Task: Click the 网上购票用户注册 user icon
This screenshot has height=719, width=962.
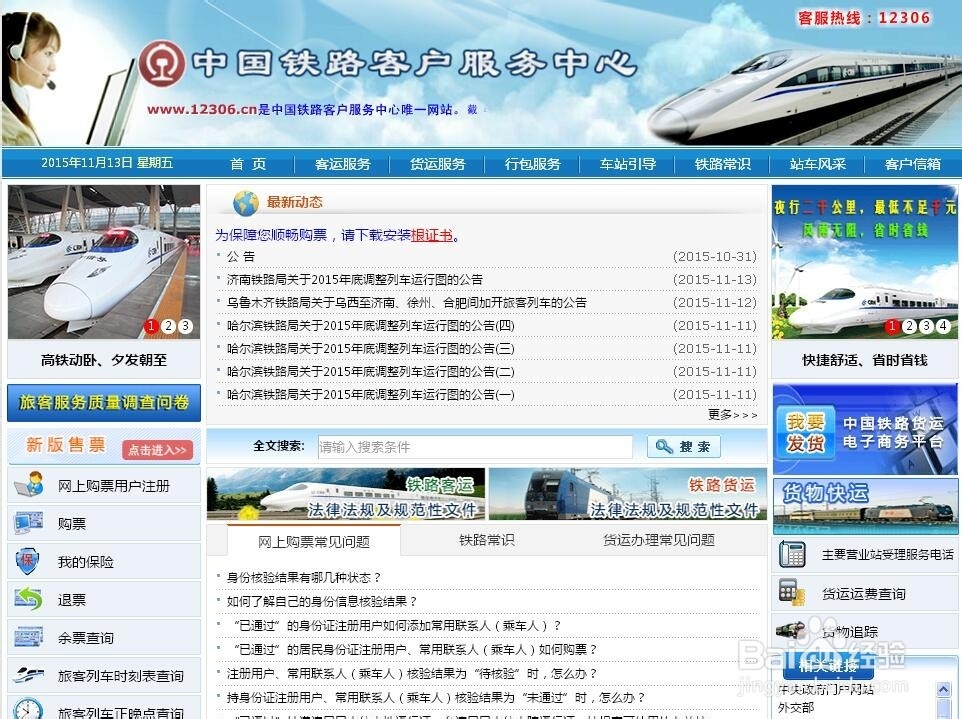Action: 29,485
